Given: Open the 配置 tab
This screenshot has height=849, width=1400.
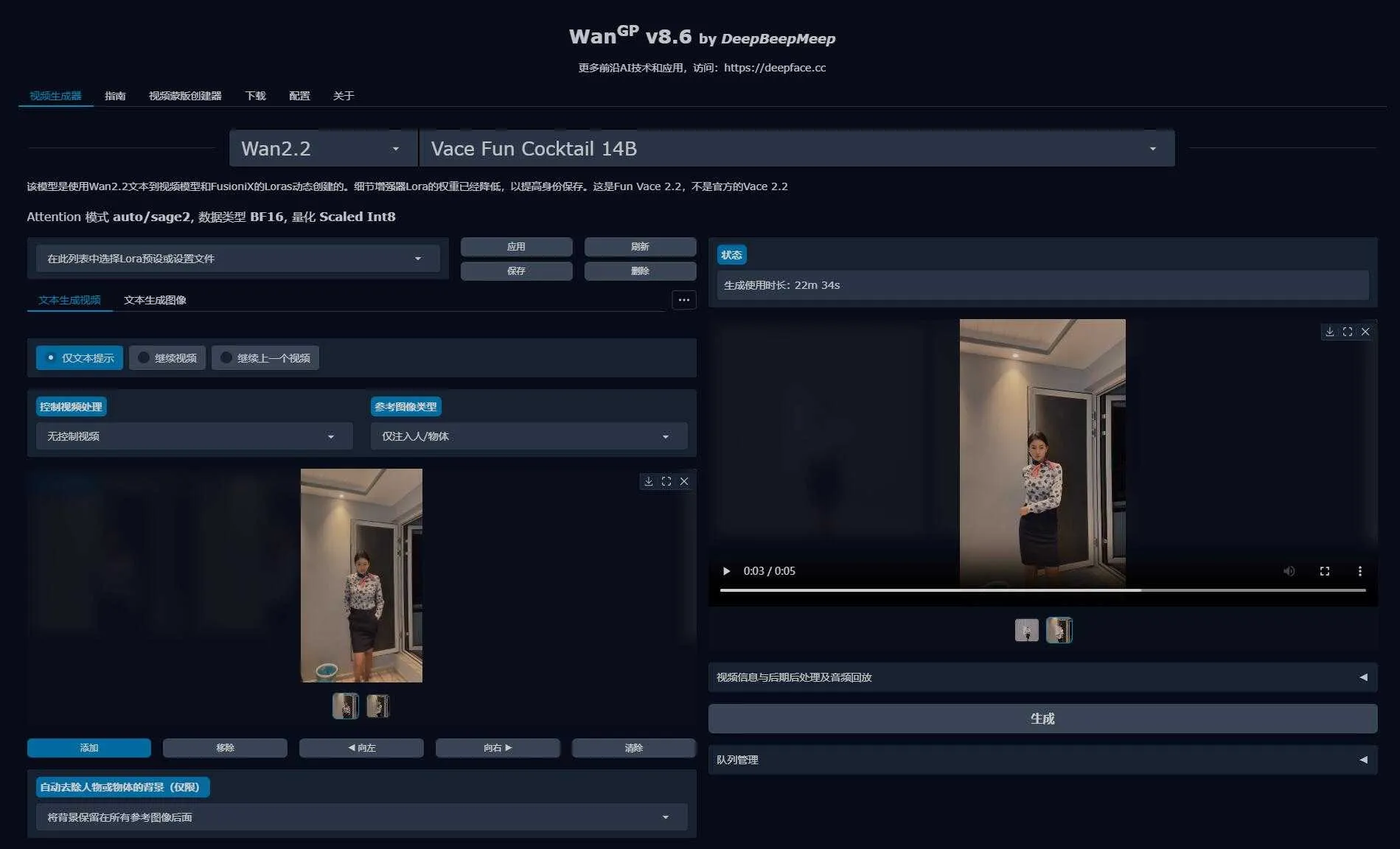Looking at the screenshot, I should click(x=299, y=96).
